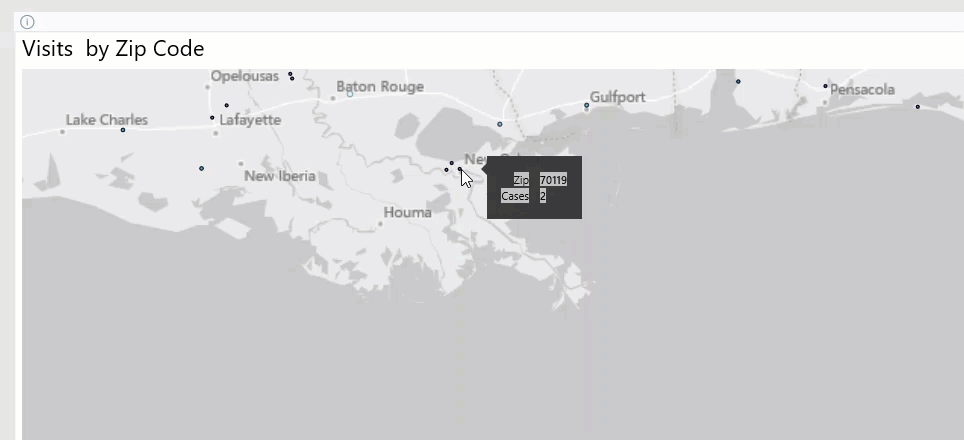The image size is (964, 440).
Task: Click the Gulfport city label
Action: click(617, 97)
